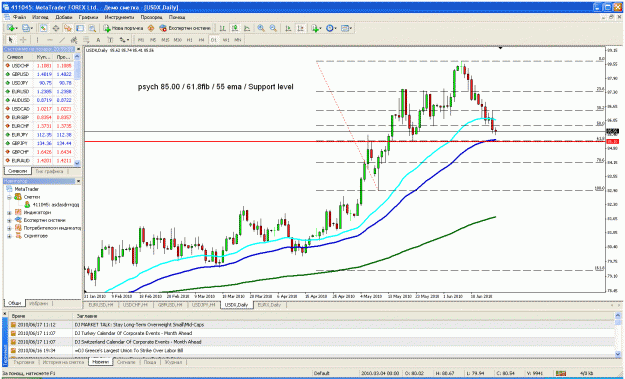Toggle the Navigator window star icon

tap(68, 28)
